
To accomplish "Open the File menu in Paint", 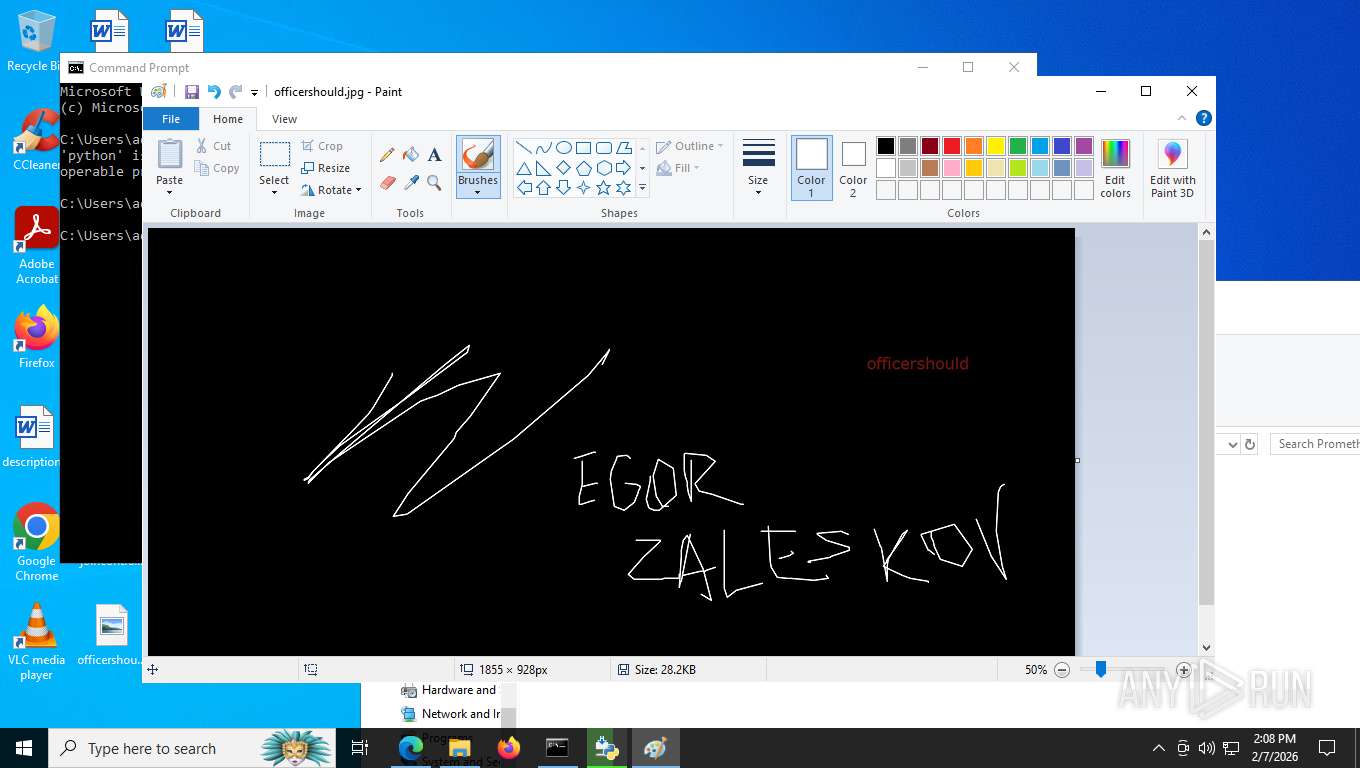I will [171, 119].
